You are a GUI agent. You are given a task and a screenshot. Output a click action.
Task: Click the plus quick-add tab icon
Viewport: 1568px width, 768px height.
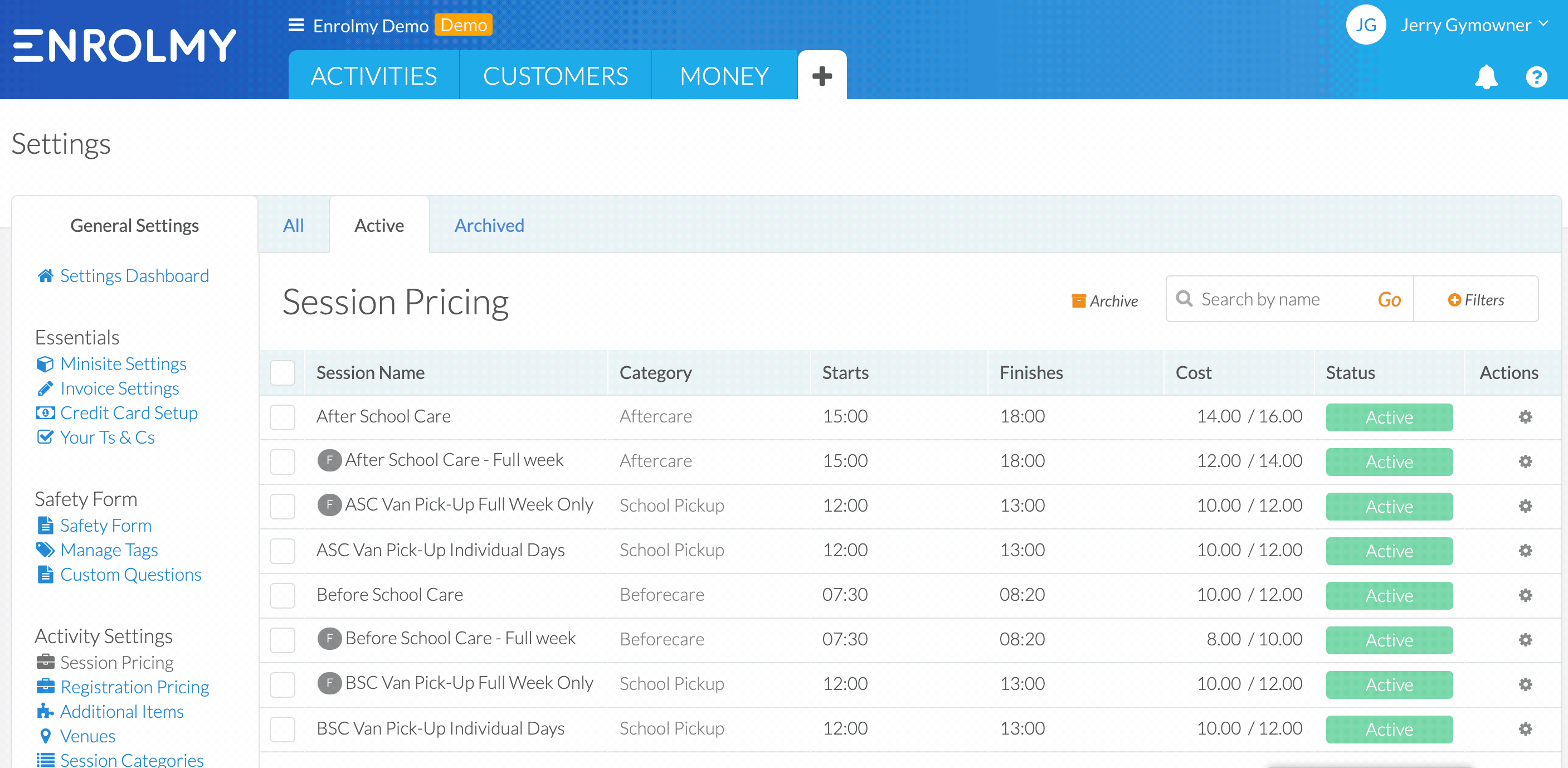[x=822, y=76]
